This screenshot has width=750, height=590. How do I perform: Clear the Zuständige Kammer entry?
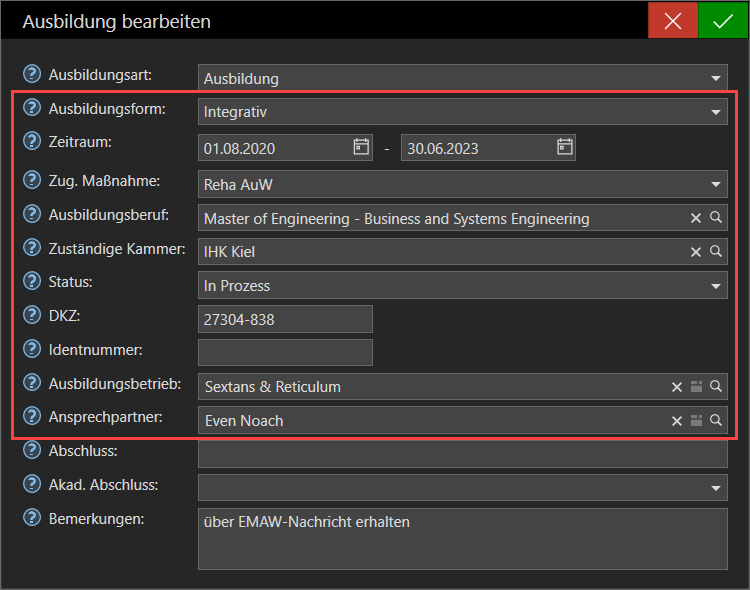click(x=696, y=252)
